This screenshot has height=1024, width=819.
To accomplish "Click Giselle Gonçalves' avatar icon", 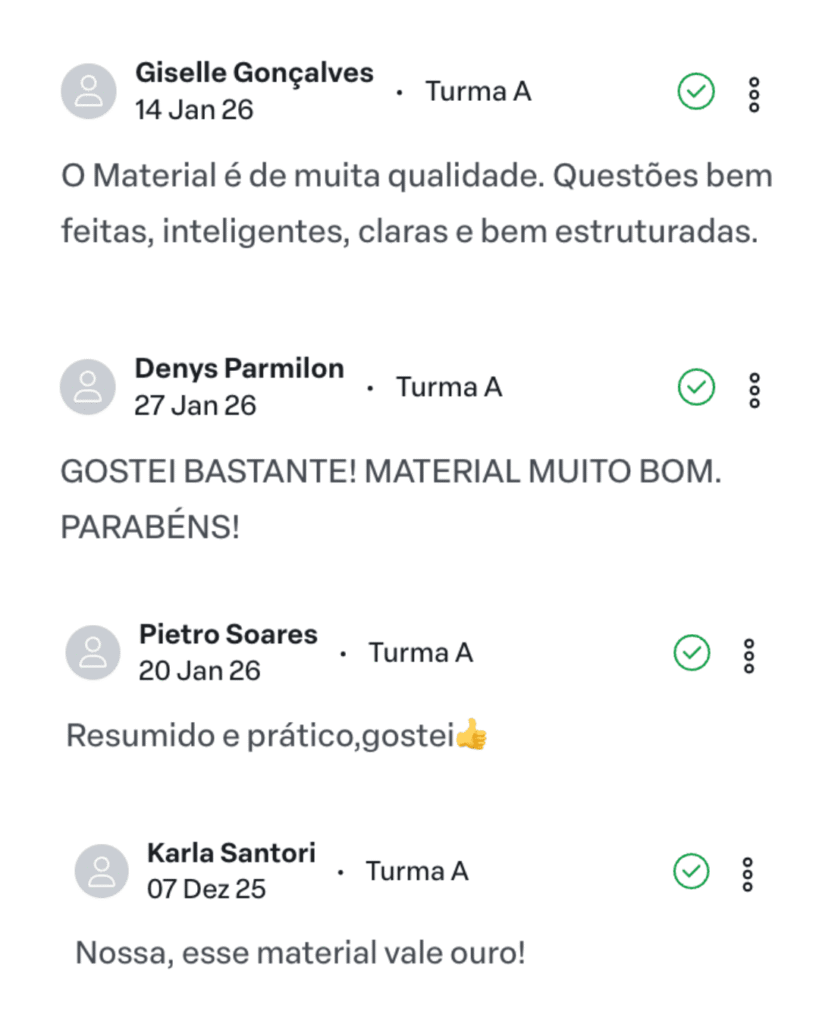I will [x=89, y=91].
